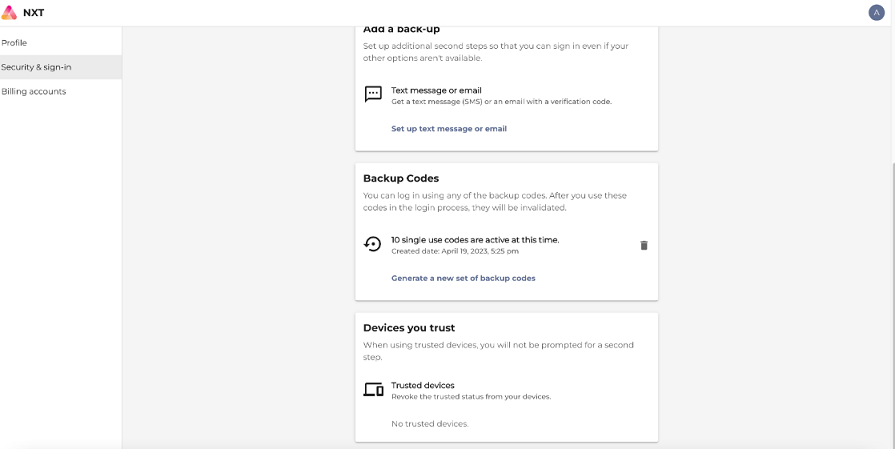Click the trusted devices icon
Screen dimensions: 895x449
point(373,390)
